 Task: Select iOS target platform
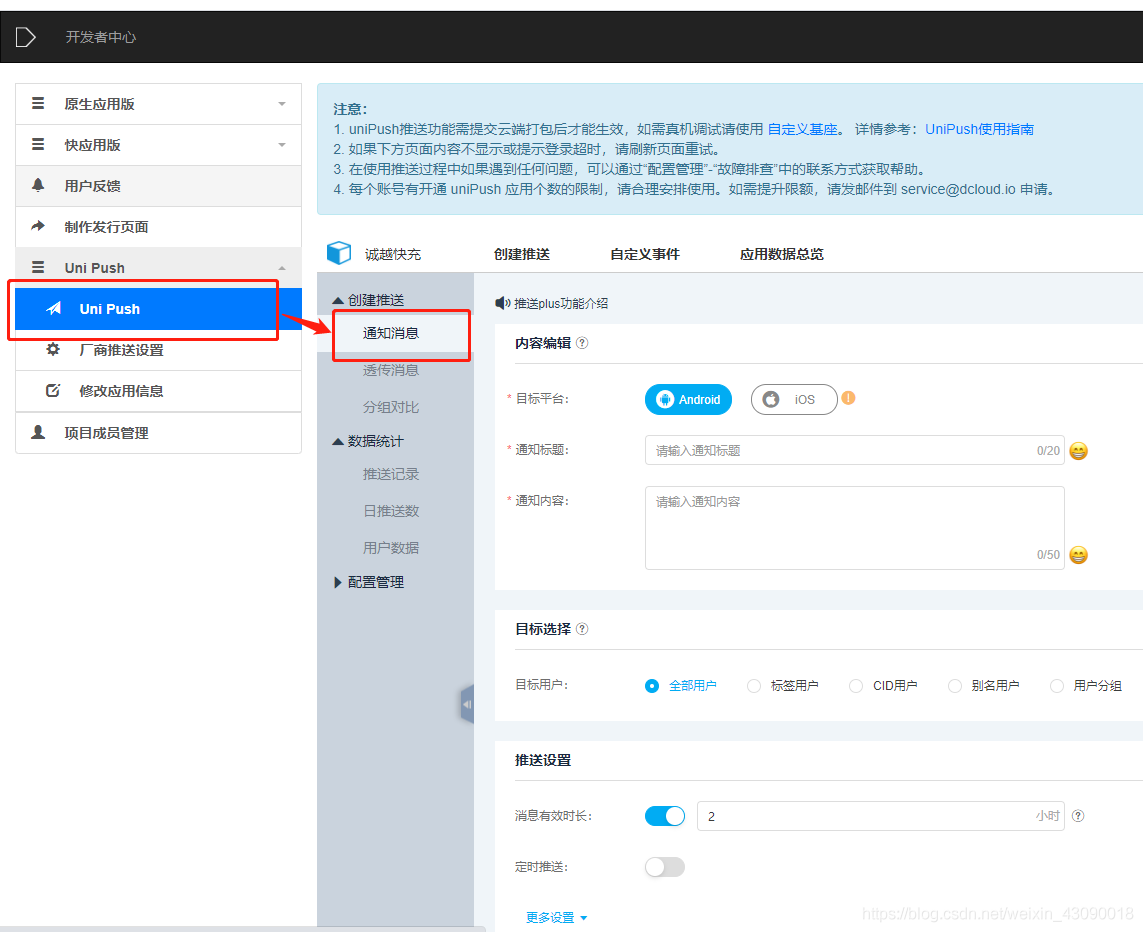tap(794, 399)
